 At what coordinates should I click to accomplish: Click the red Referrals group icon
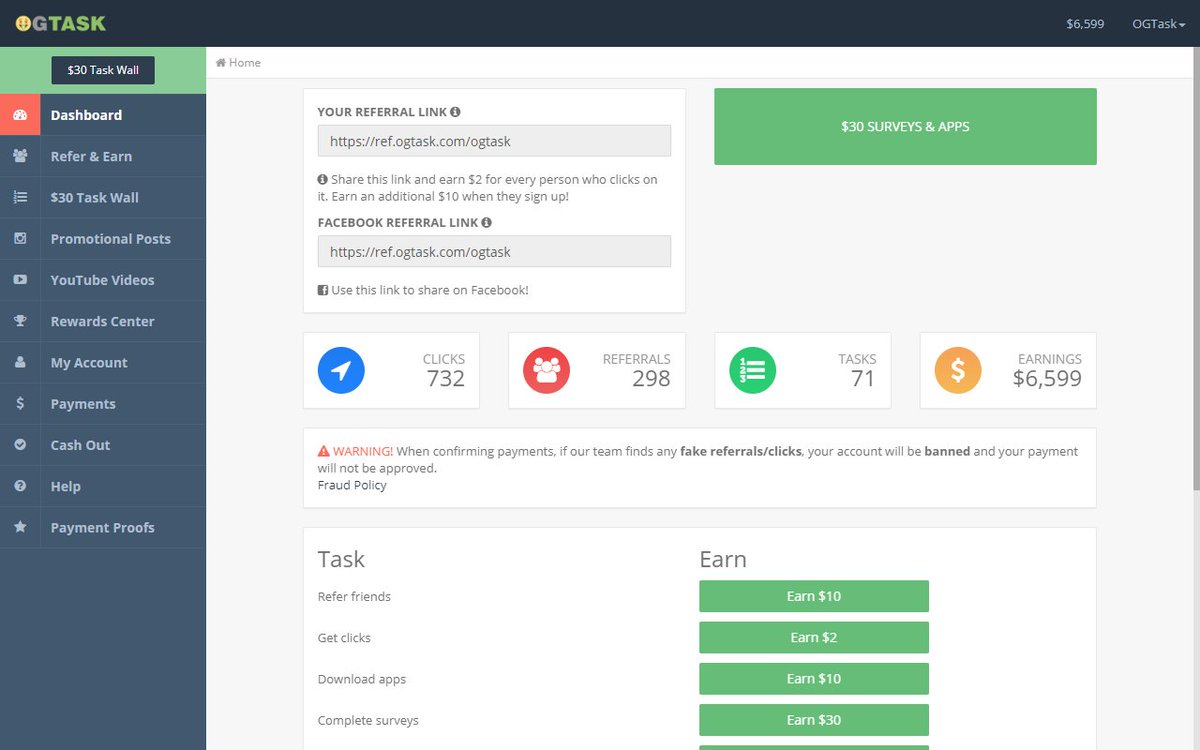pos(547,371)
